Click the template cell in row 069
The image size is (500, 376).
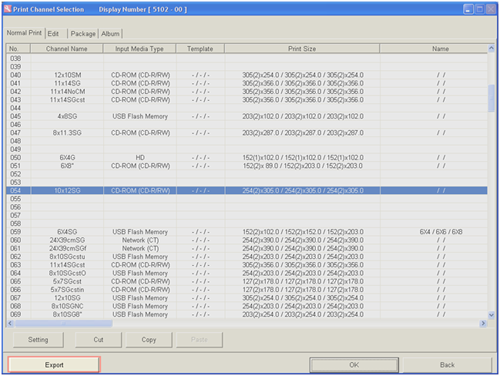pos(200,314)
